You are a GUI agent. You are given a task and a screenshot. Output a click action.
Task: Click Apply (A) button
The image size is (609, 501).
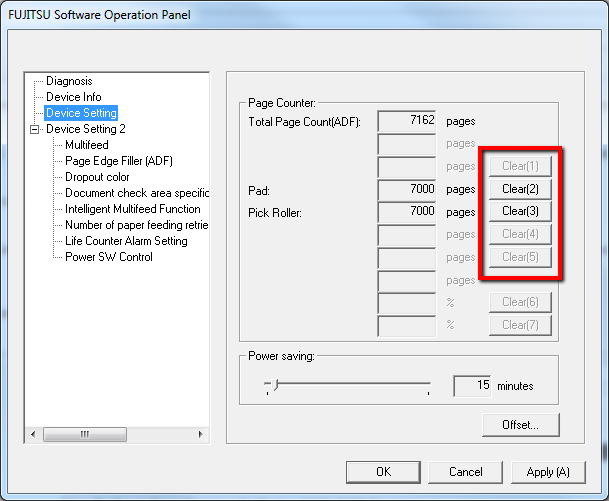coord(548,472)
